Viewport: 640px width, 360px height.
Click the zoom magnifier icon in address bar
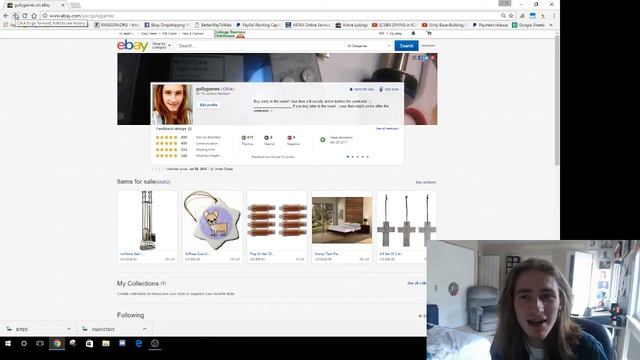pyautogui.click(x=503, y=16)
